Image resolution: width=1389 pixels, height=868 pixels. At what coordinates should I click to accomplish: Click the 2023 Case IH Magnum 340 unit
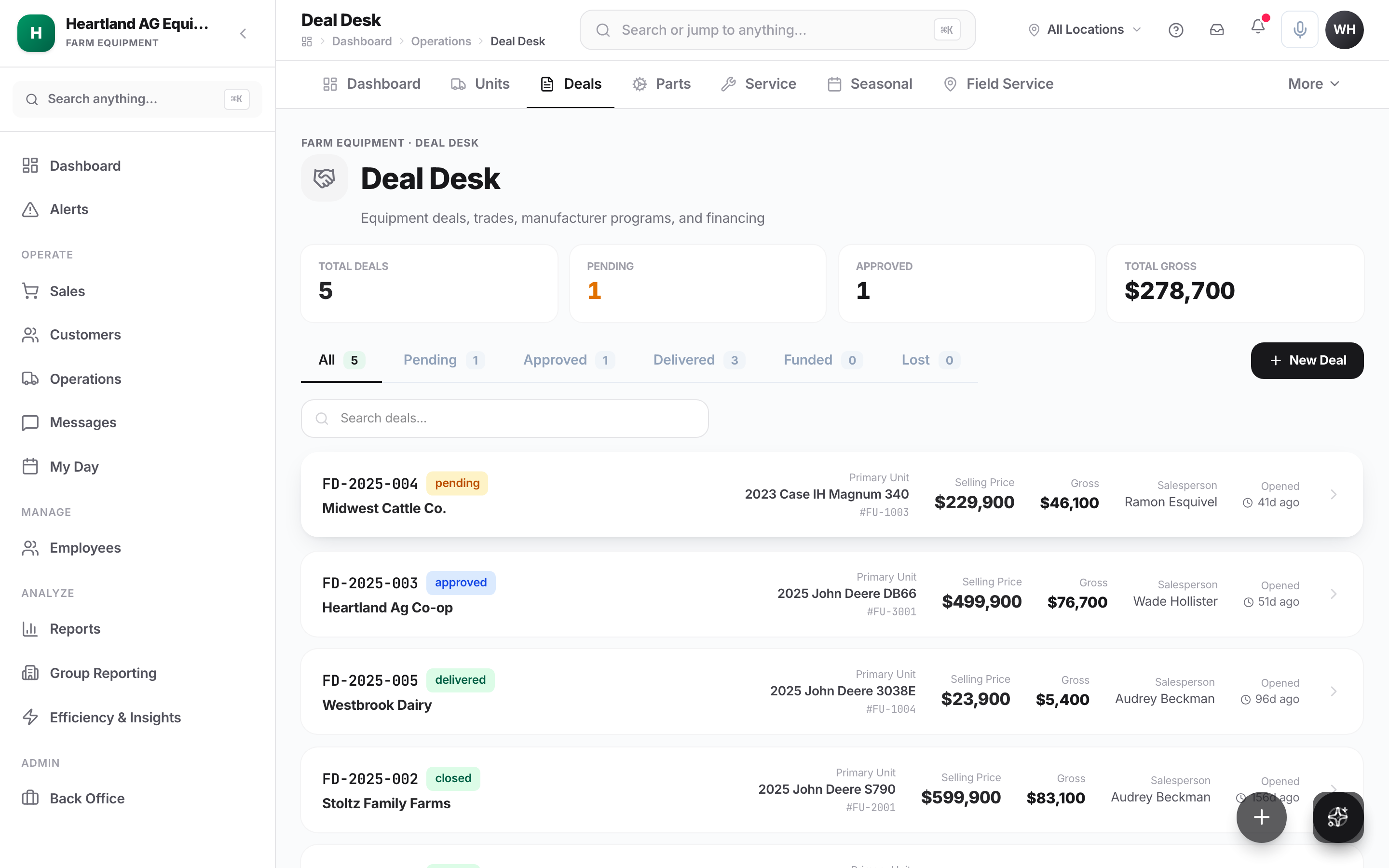(x=827, y=494)
